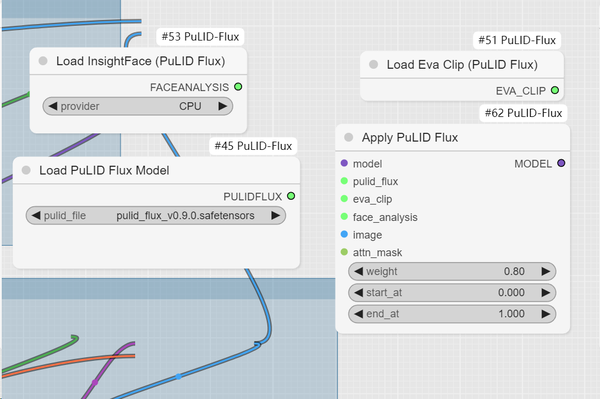
Task: Increase start_at with right arrow
Action: tap(546, 293)
